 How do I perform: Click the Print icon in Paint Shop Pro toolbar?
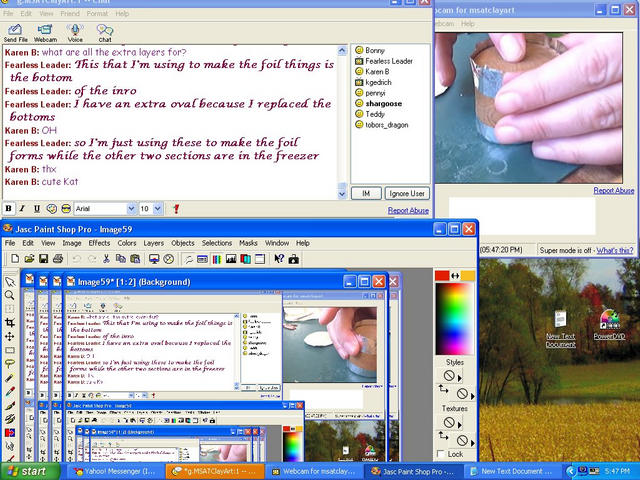58,259
